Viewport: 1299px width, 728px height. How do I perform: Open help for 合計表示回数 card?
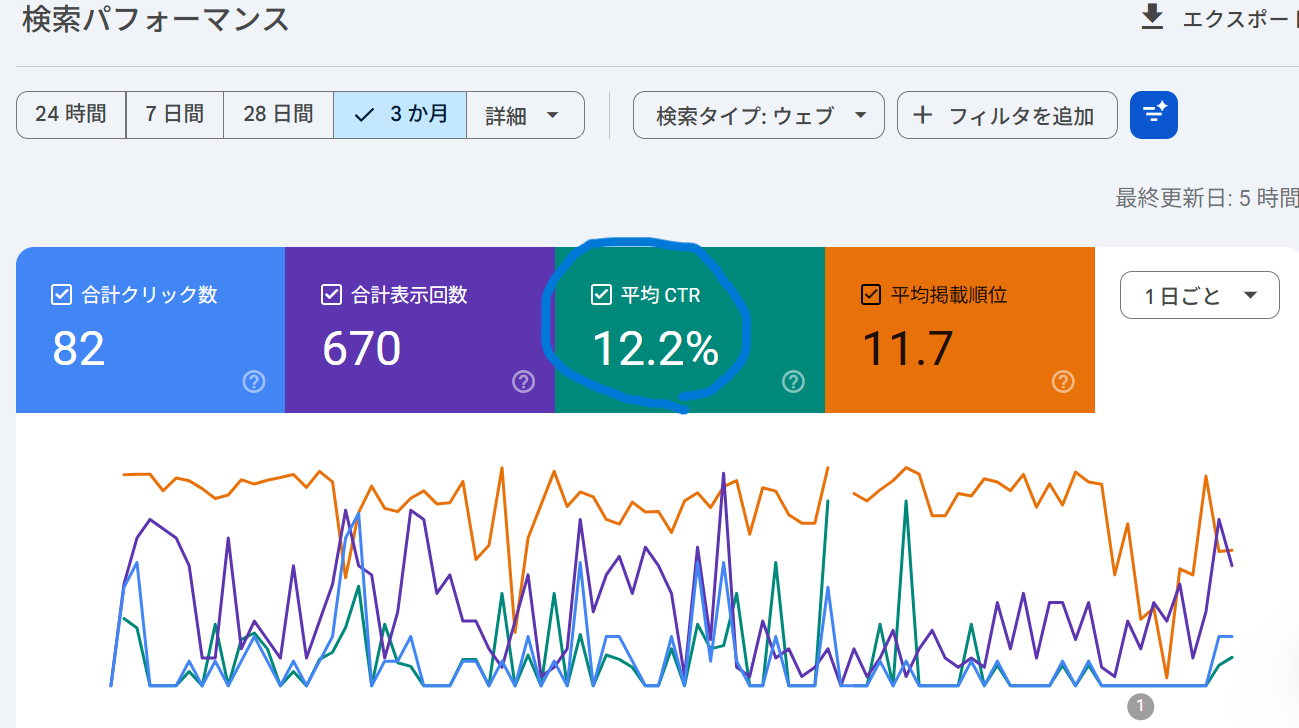524,381
